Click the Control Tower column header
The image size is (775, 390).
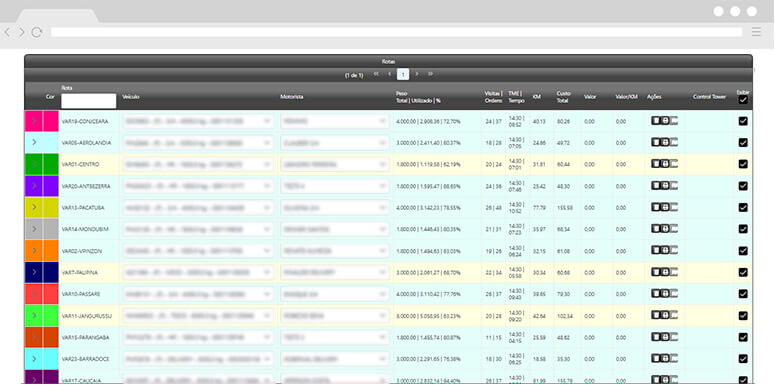pyautogui.click(x=709, y=97)
